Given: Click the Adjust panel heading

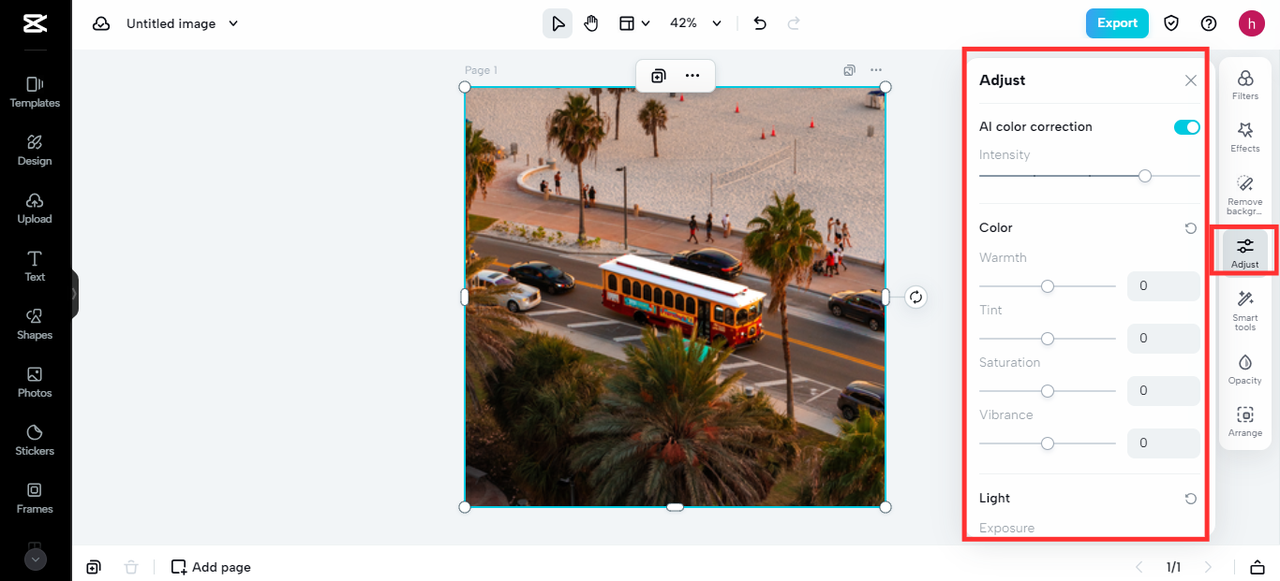Looking at the screenshot, I should click(1002, 80).
